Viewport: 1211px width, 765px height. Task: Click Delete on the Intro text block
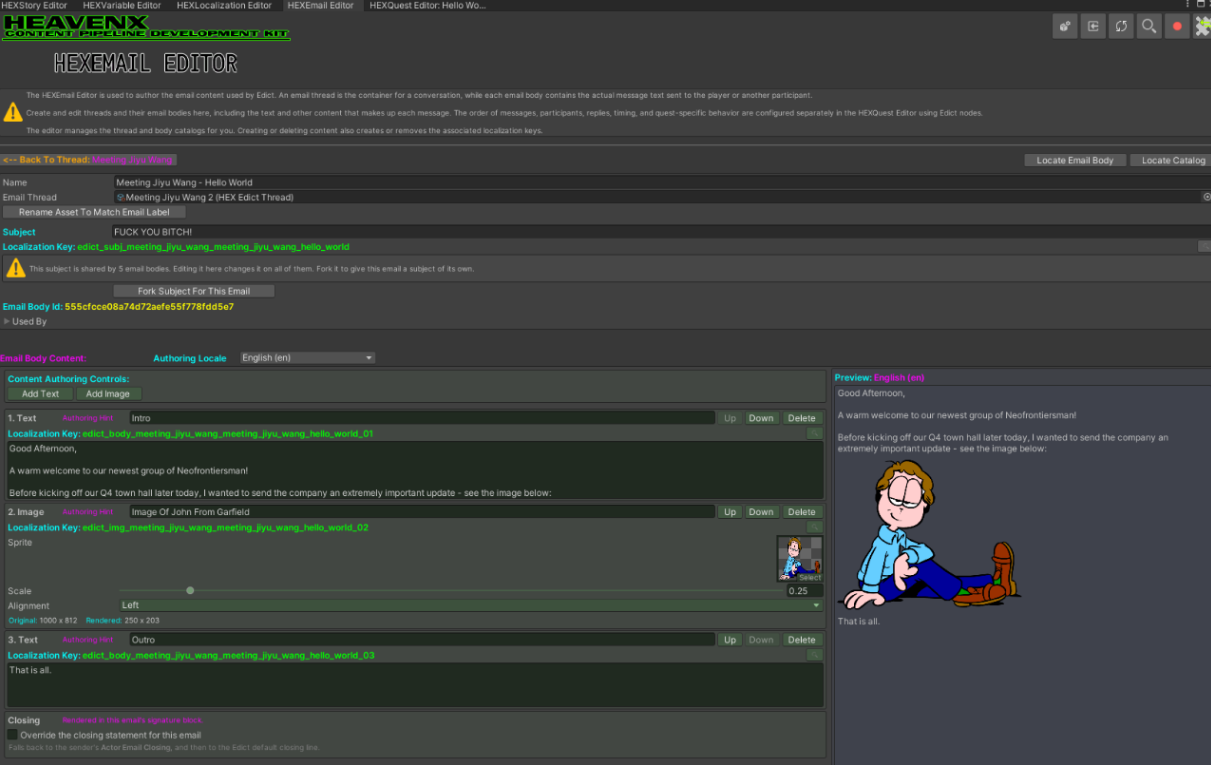801,418
